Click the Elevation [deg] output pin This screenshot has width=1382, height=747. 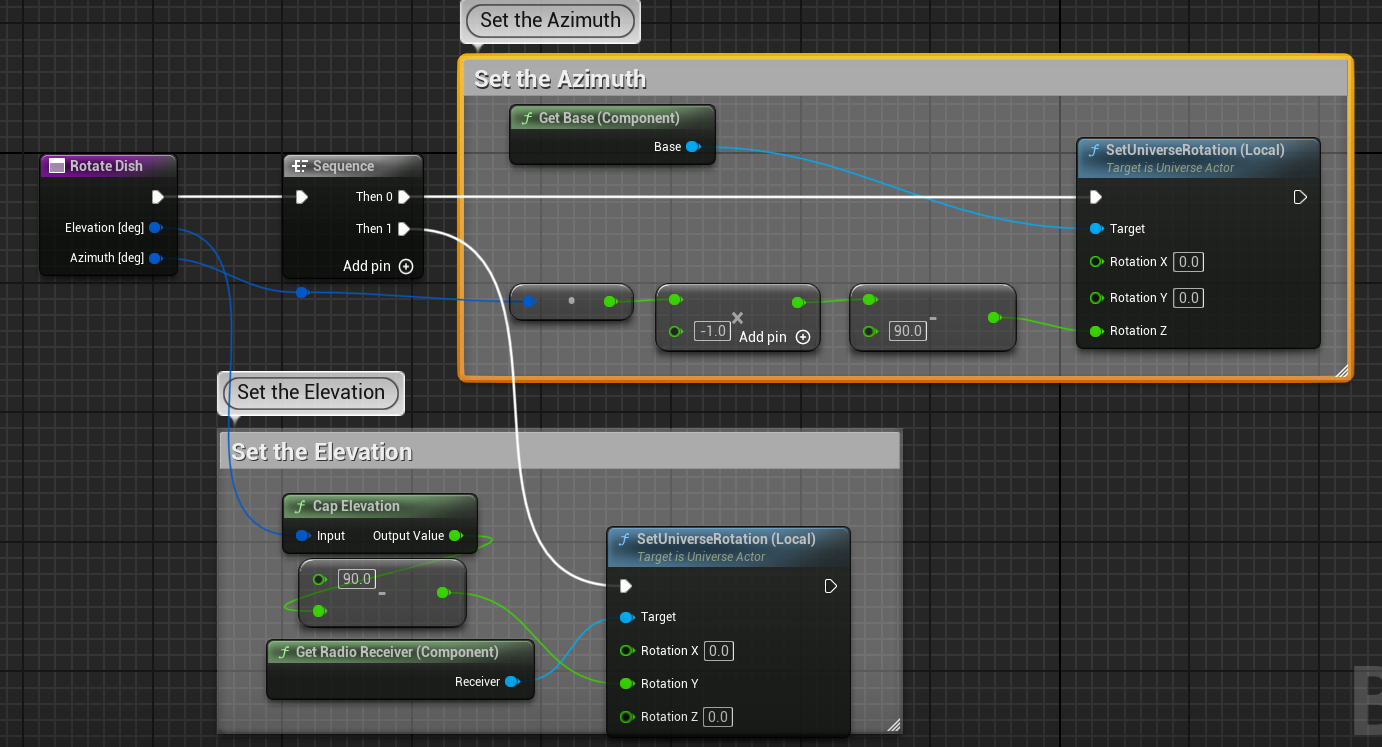[x=155, y=228]
